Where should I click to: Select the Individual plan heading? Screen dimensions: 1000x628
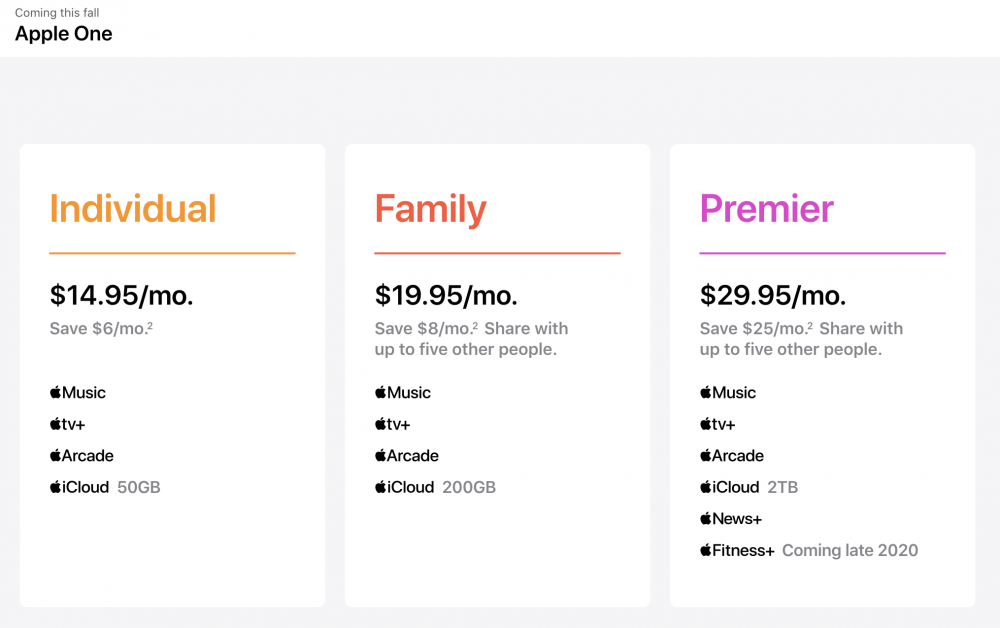133,209
